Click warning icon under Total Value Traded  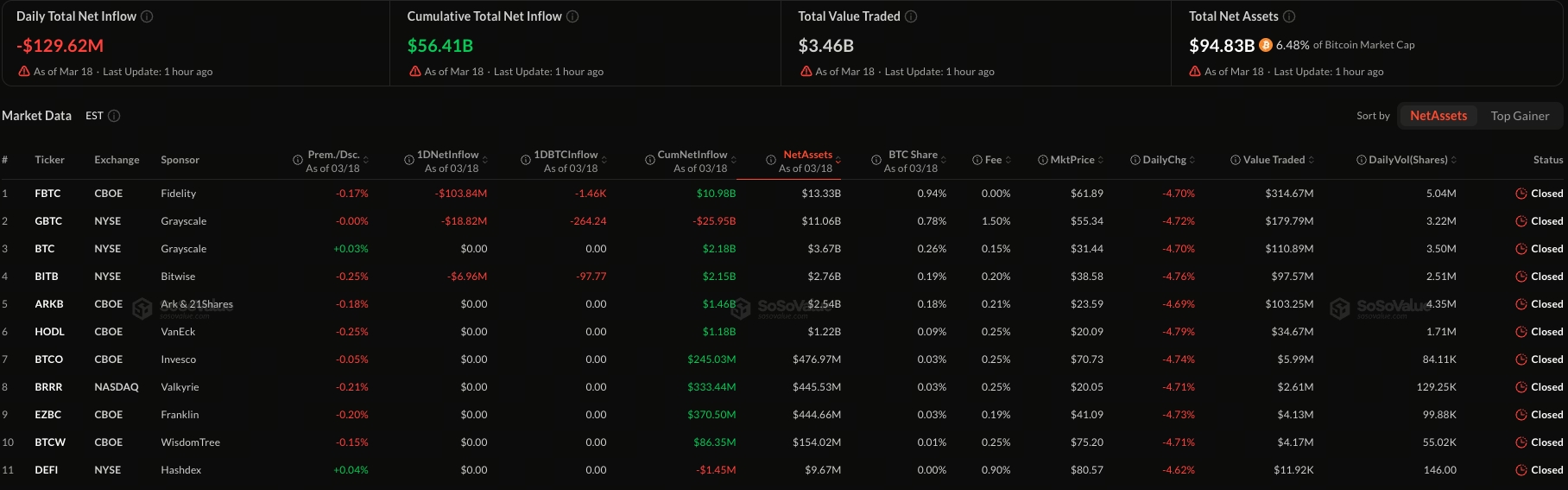pos(806,72)
